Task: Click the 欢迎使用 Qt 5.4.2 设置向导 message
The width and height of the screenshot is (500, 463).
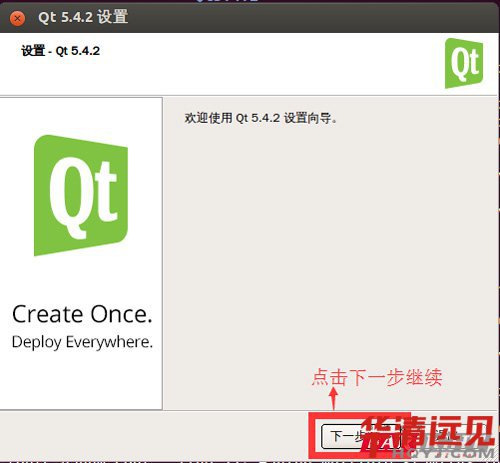Action: click(261, 118)
